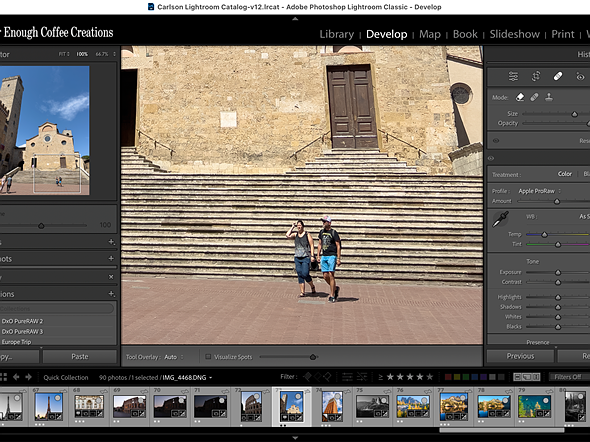
Task: Open the Red Eye correction tool
Action: tap(580, 77)
